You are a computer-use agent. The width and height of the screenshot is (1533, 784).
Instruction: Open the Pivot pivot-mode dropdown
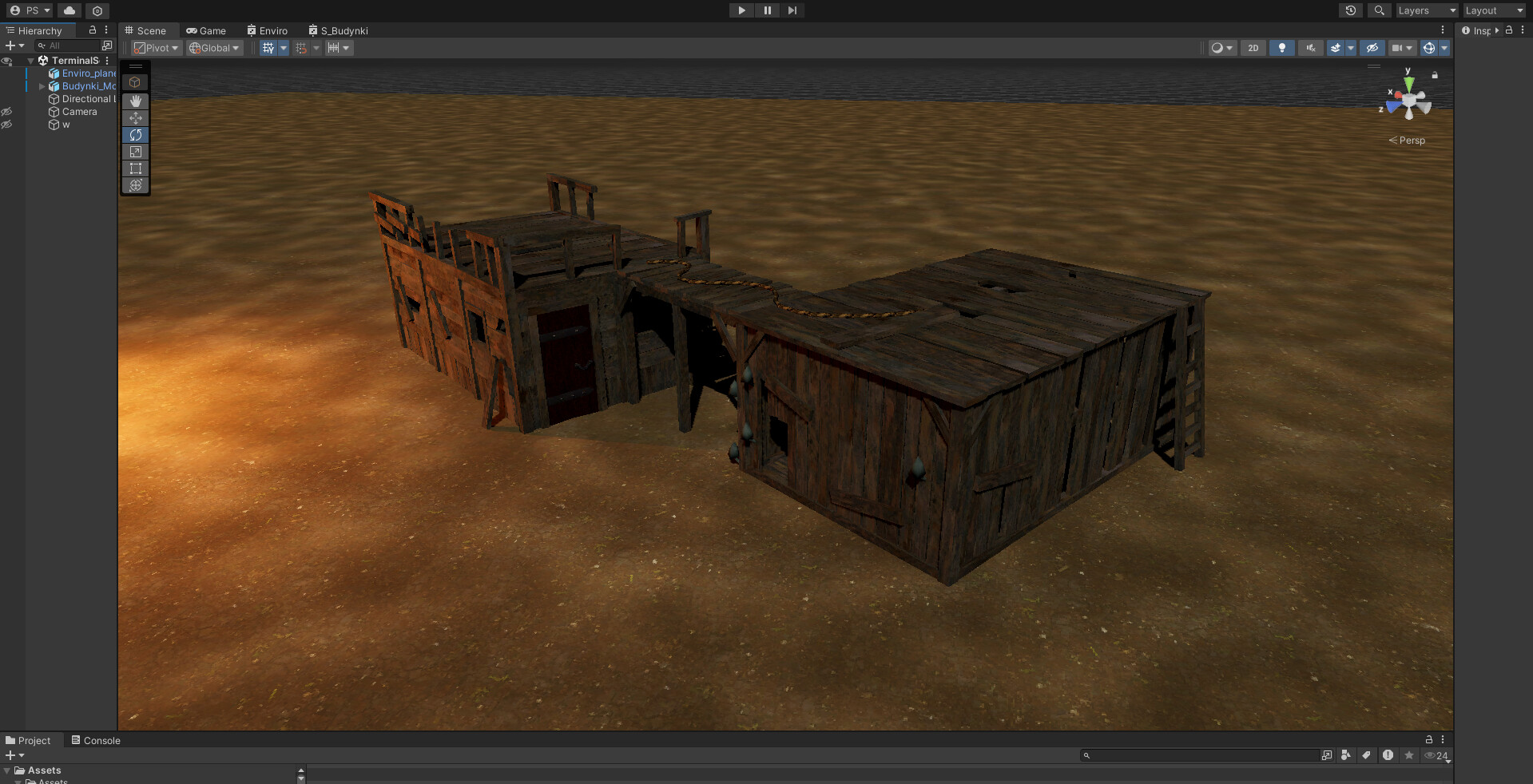pos(156,48)
